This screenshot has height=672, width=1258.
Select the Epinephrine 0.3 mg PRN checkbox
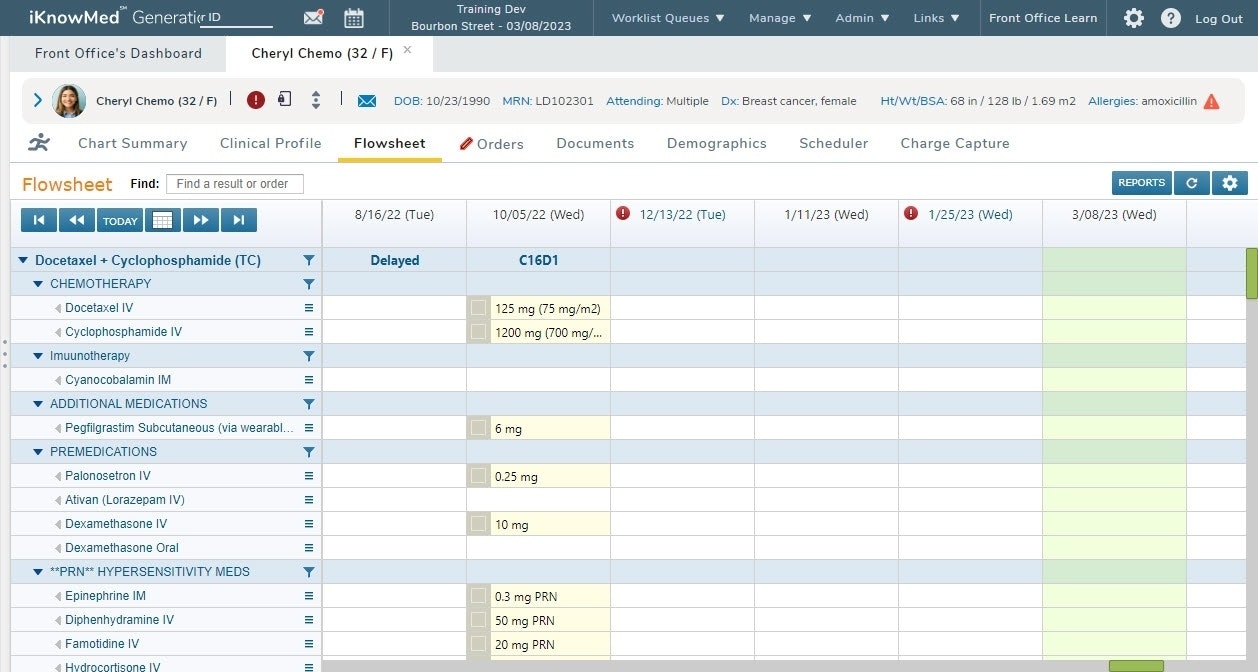(479, 596)
